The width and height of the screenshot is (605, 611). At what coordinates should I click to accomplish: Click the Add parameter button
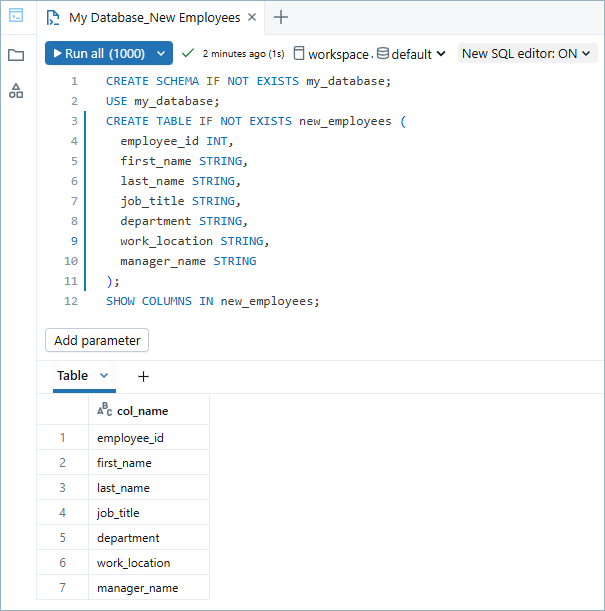97,340
